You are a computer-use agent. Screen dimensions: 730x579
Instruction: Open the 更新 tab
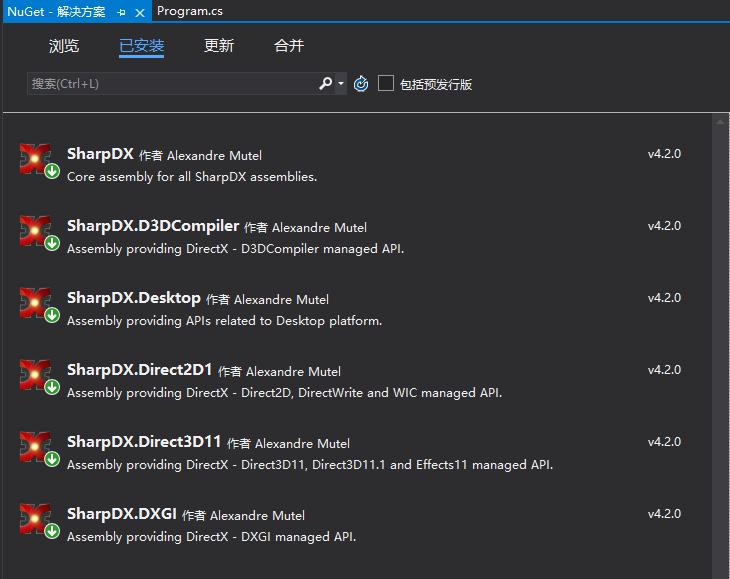coord(219,46)
